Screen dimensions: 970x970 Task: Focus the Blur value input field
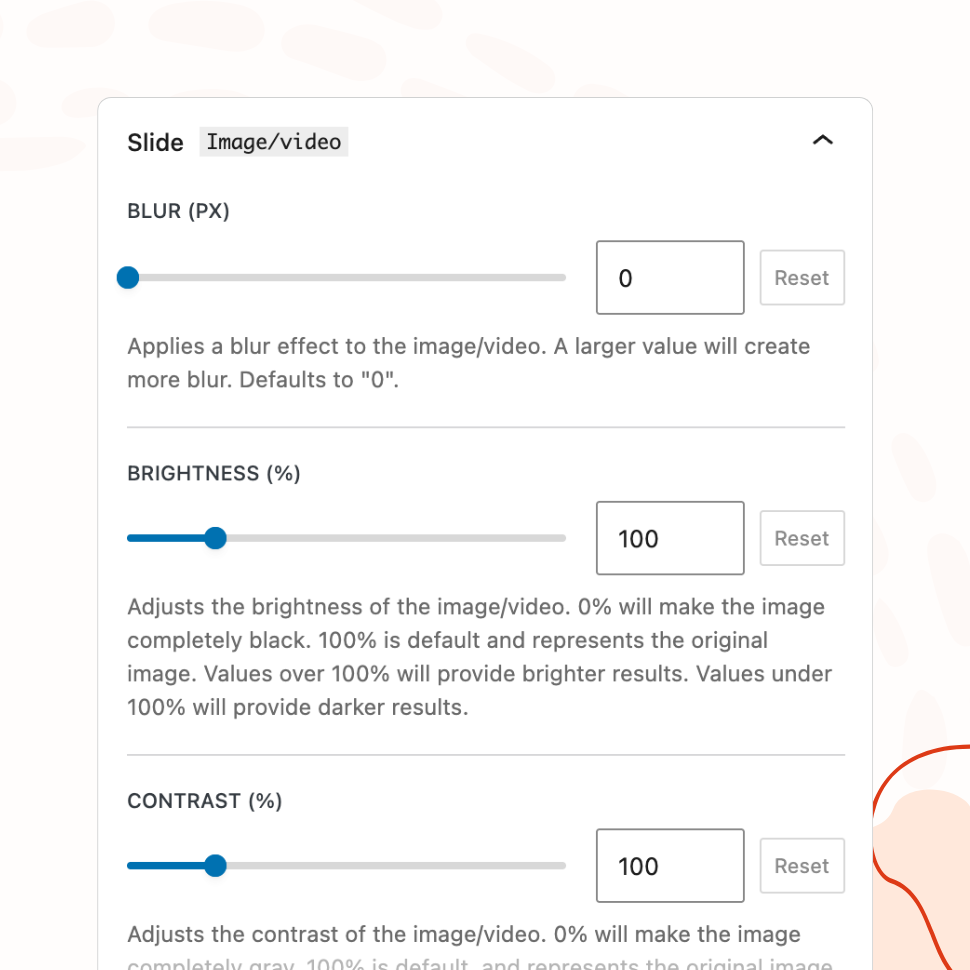pyautogui.click(x=670, y=278)
